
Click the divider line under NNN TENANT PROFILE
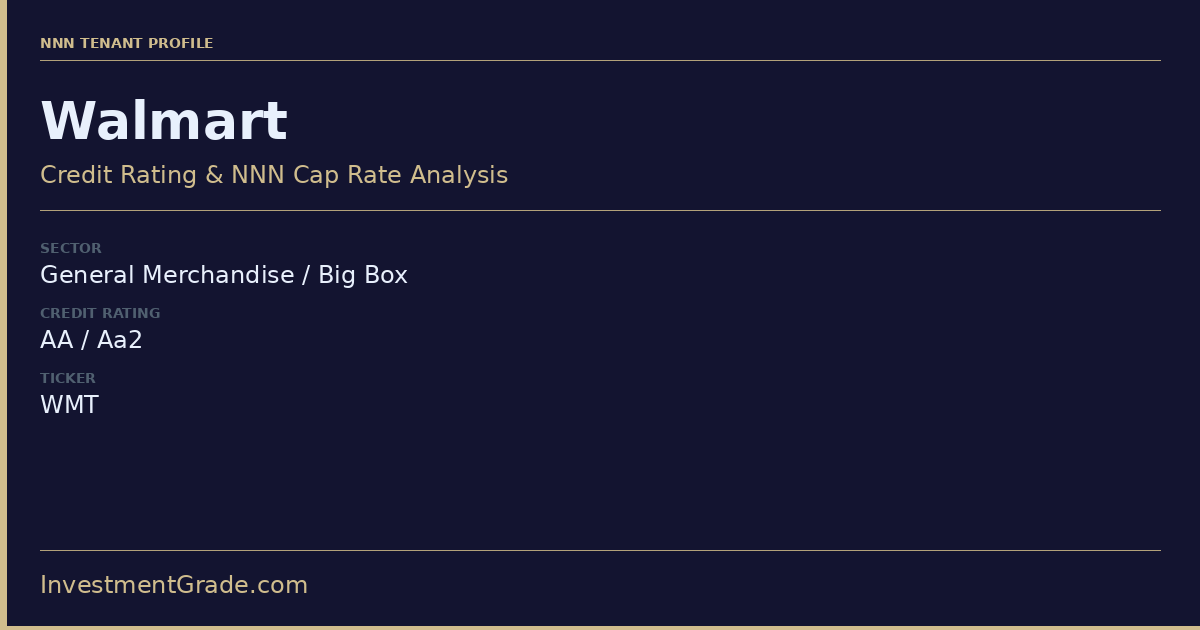pyautogui.click(x=600, y=61)
